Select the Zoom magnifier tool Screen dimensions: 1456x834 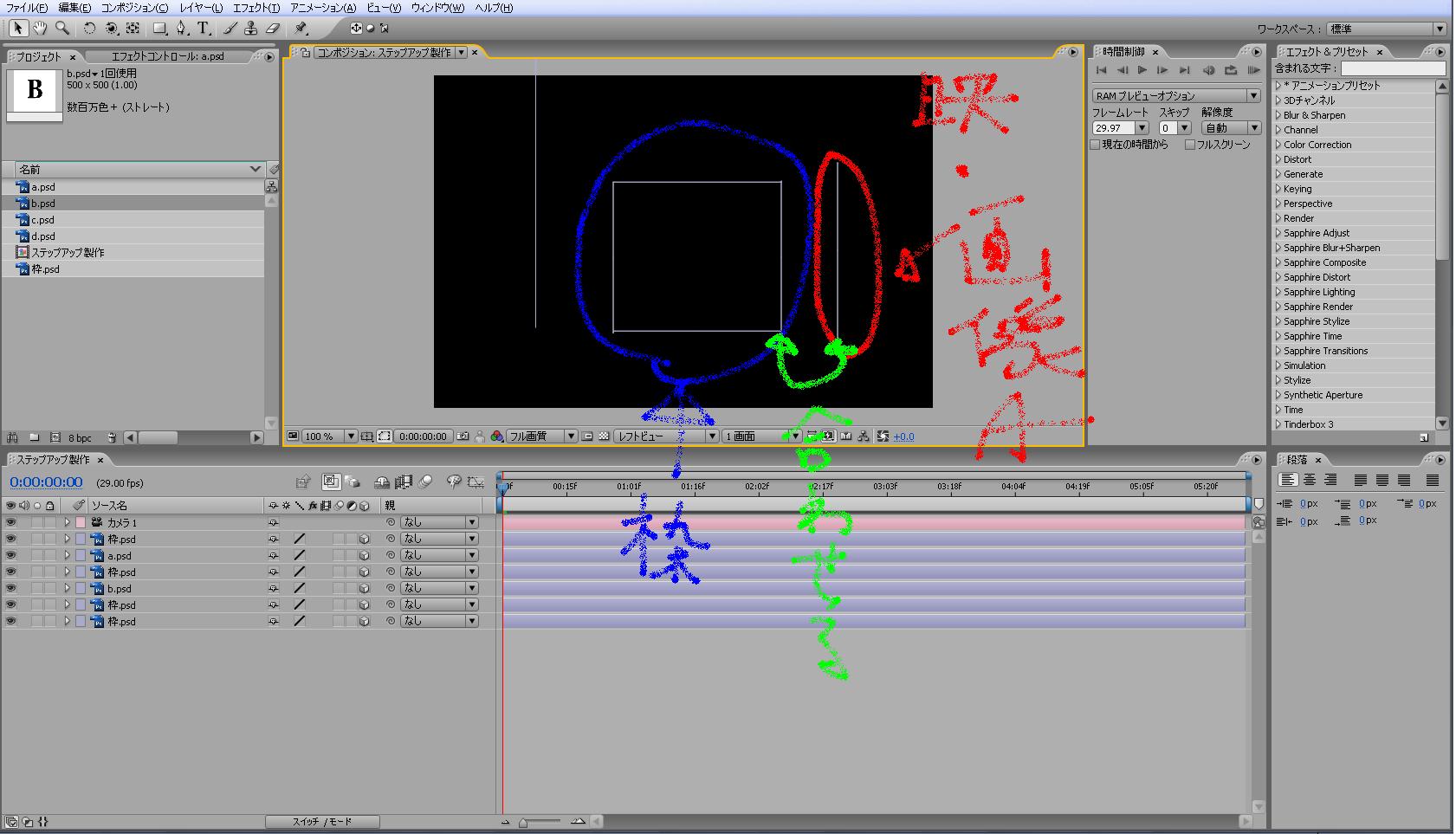tap(62, 29)
